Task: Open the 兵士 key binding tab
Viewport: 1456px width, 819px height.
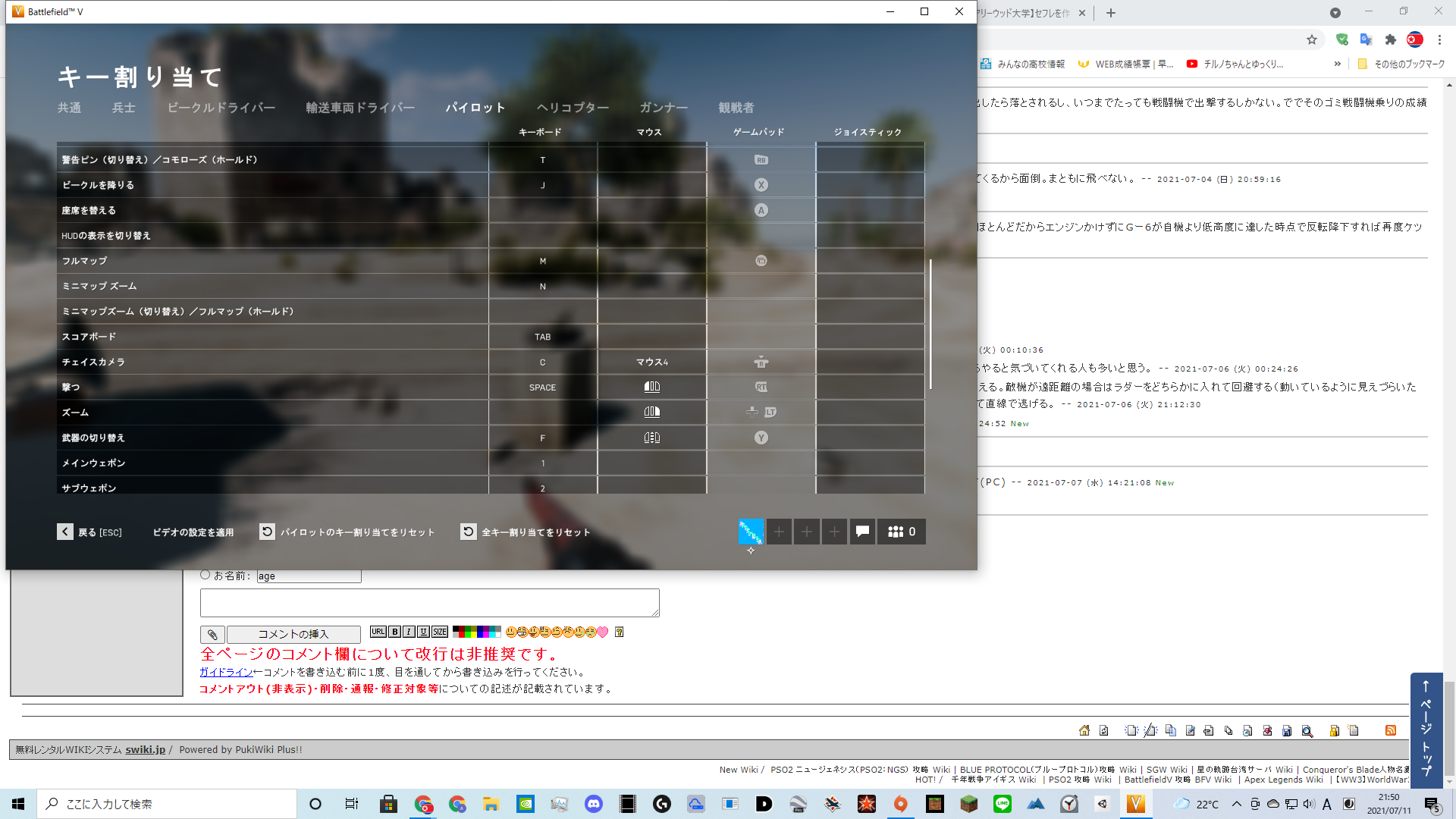Action: point(124,108)
